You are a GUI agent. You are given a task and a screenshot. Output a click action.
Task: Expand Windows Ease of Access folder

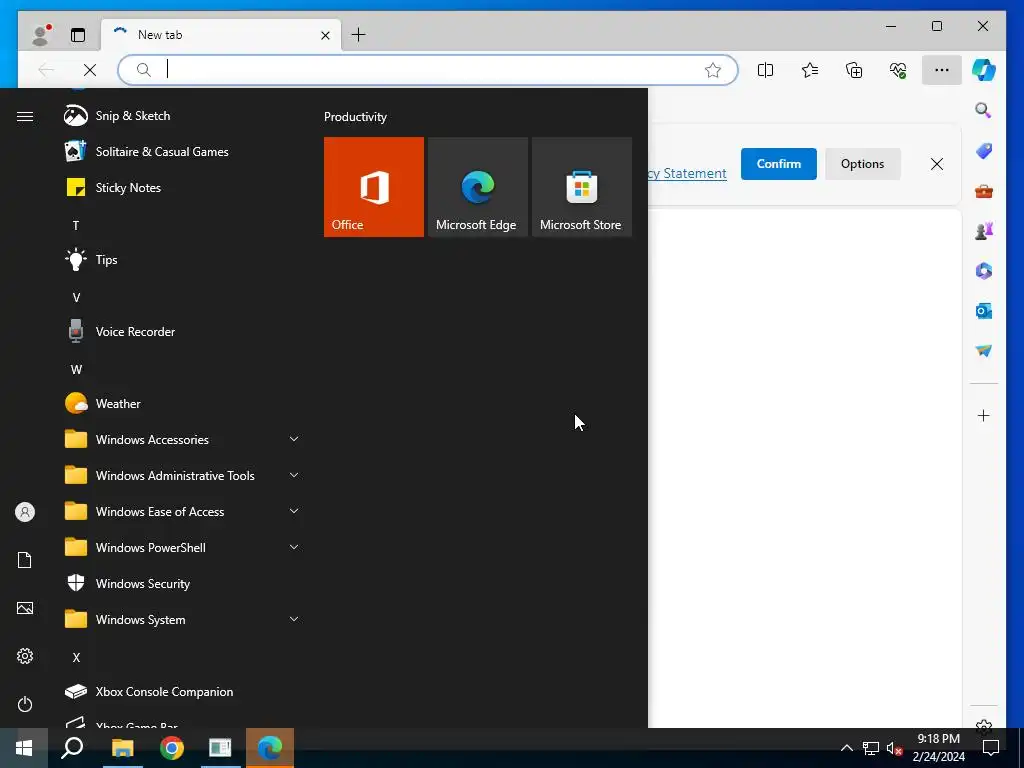(x=180, y=511)
